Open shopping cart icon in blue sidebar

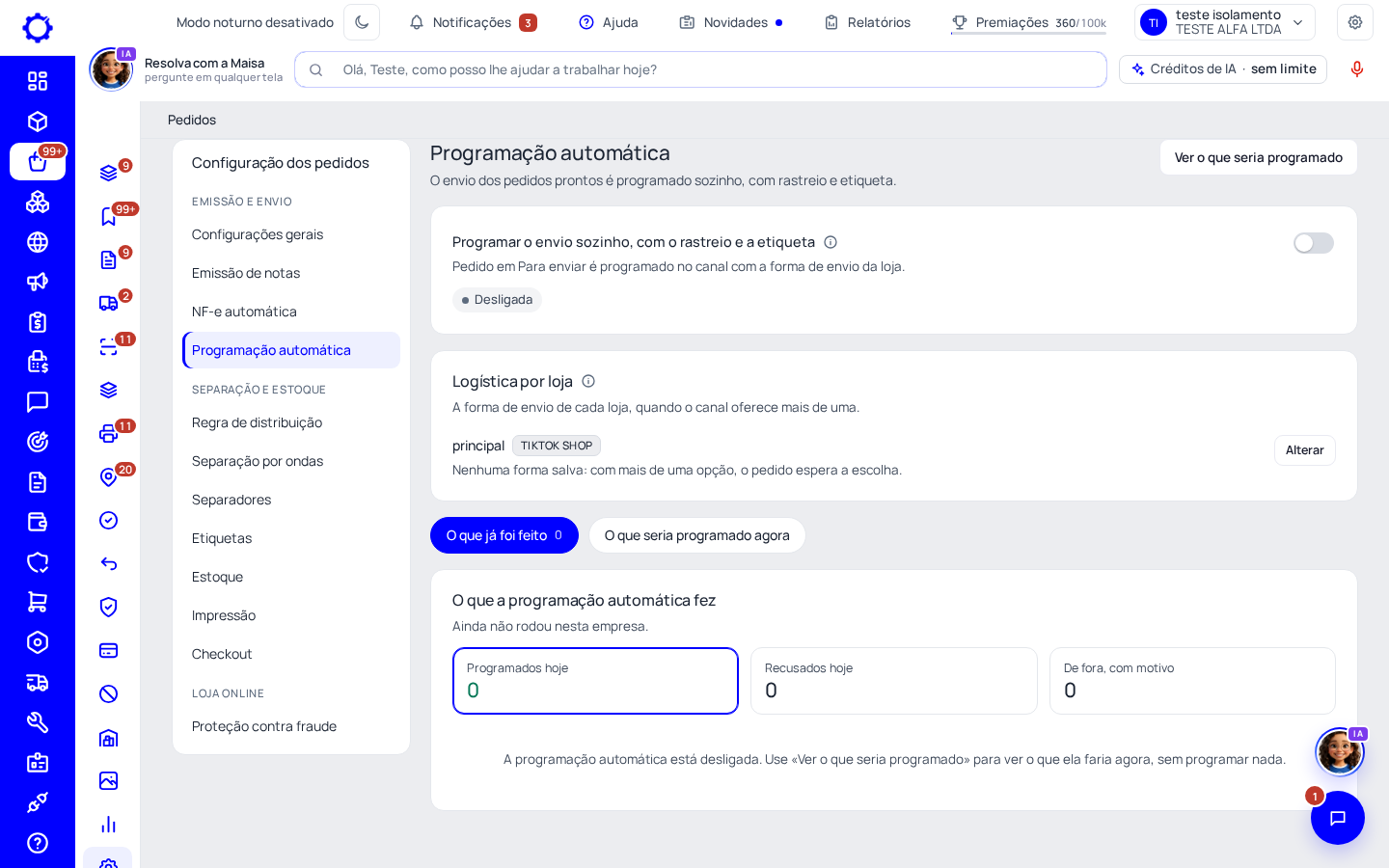pyautogui.click(x=38, y=602)
